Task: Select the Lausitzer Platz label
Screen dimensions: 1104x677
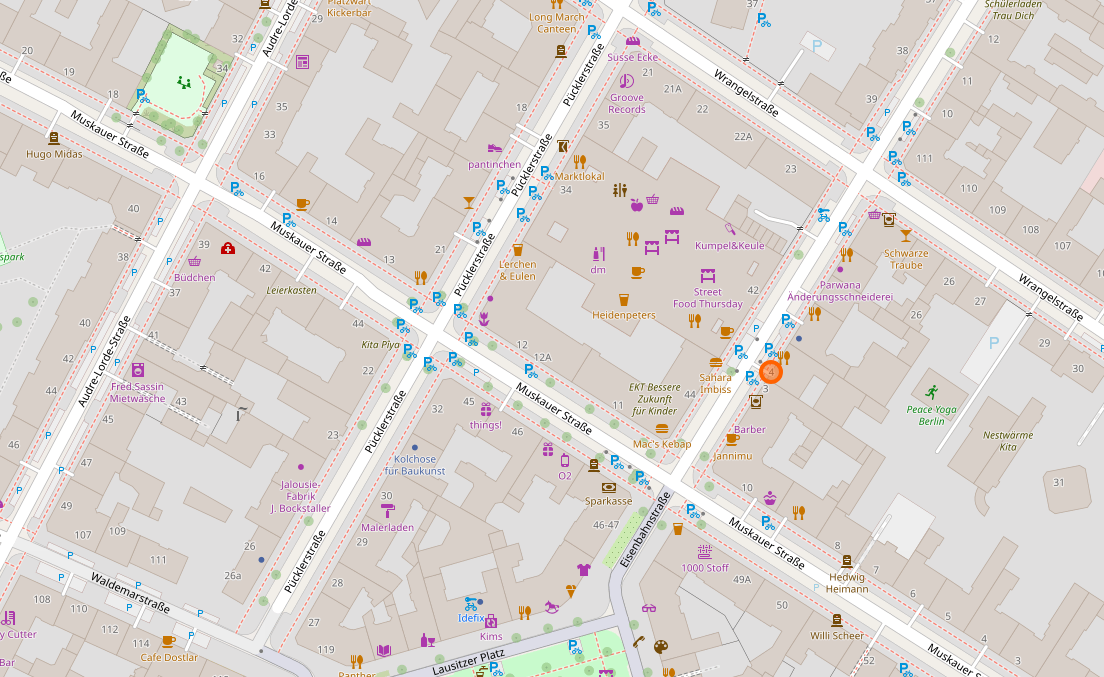Action: click(x=469, y=662)
